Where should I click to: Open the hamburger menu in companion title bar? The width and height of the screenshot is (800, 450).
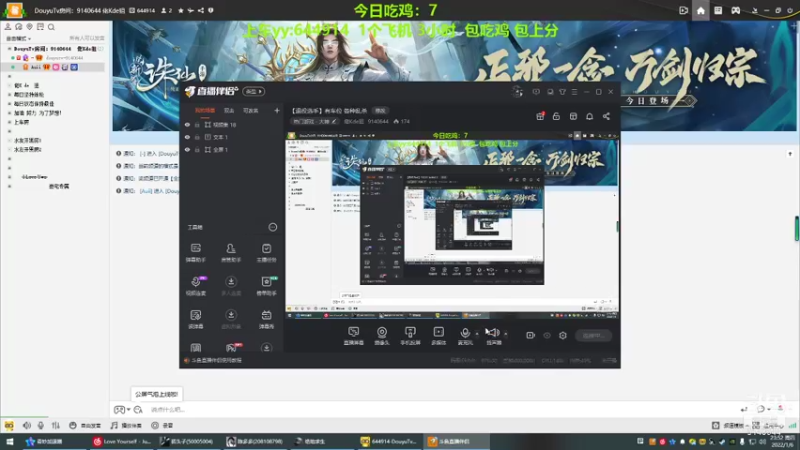point(574,92)
